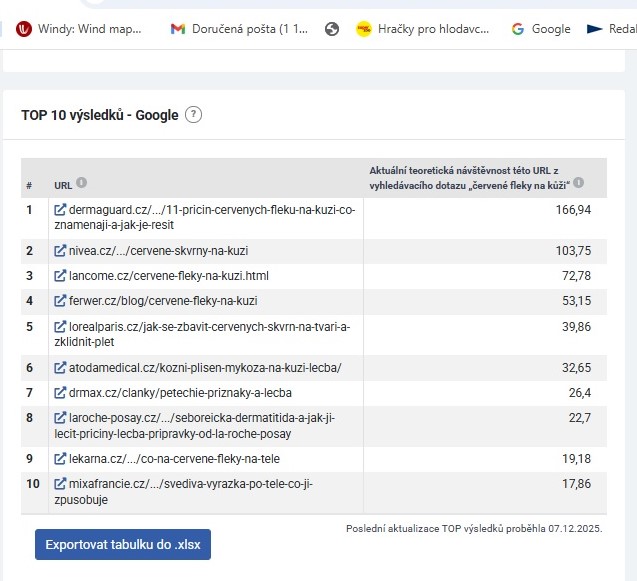This screenshot has height=581, width=637.
Task: Click external link icon for lorealparis.cz row
Action: [x=60, y=327]
